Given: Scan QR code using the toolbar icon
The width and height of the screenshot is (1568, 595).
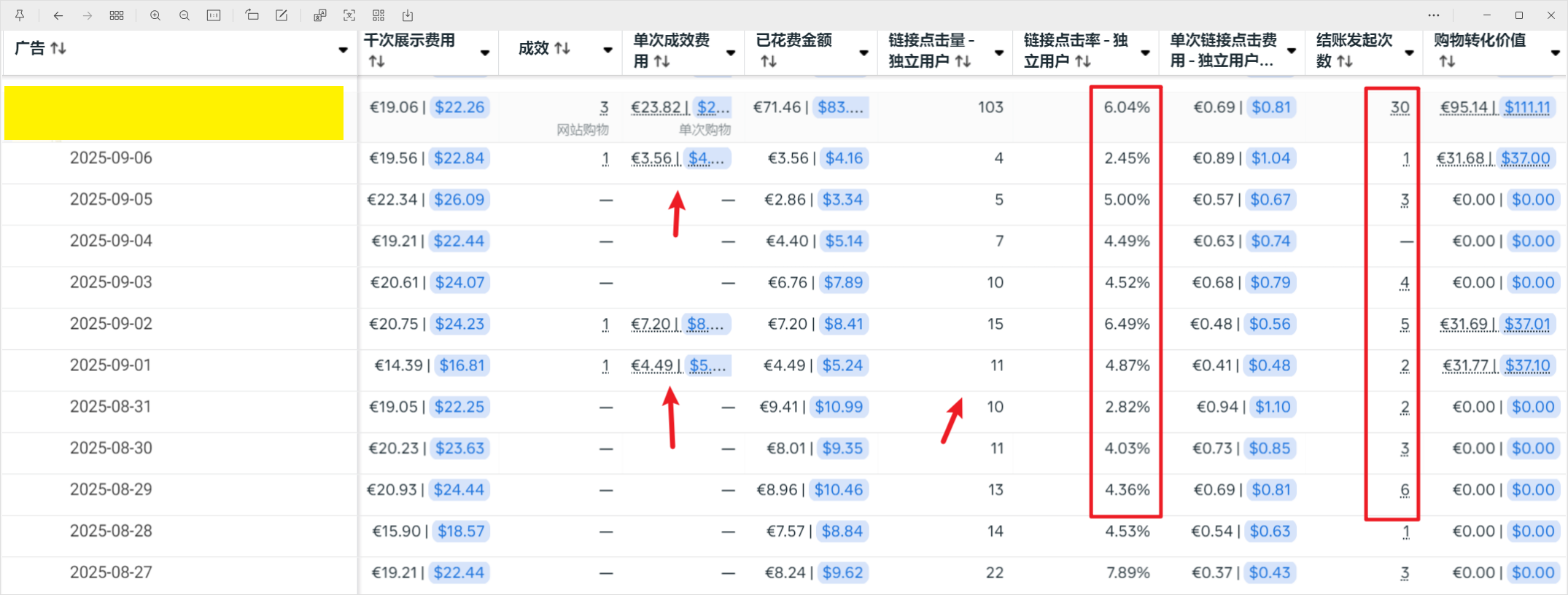Looking at the screenshot, I should 379,15.
